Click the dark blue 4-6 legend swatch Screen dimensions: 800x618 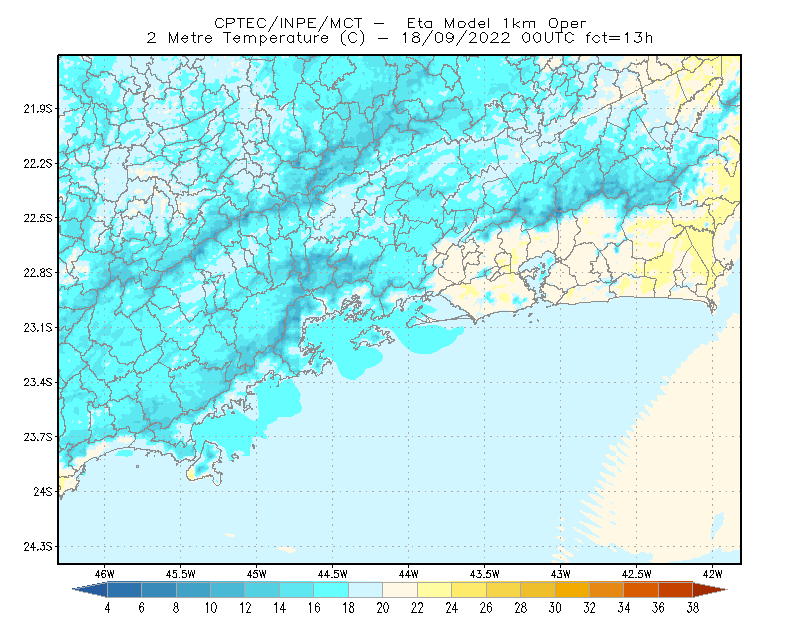coord(124,590)
